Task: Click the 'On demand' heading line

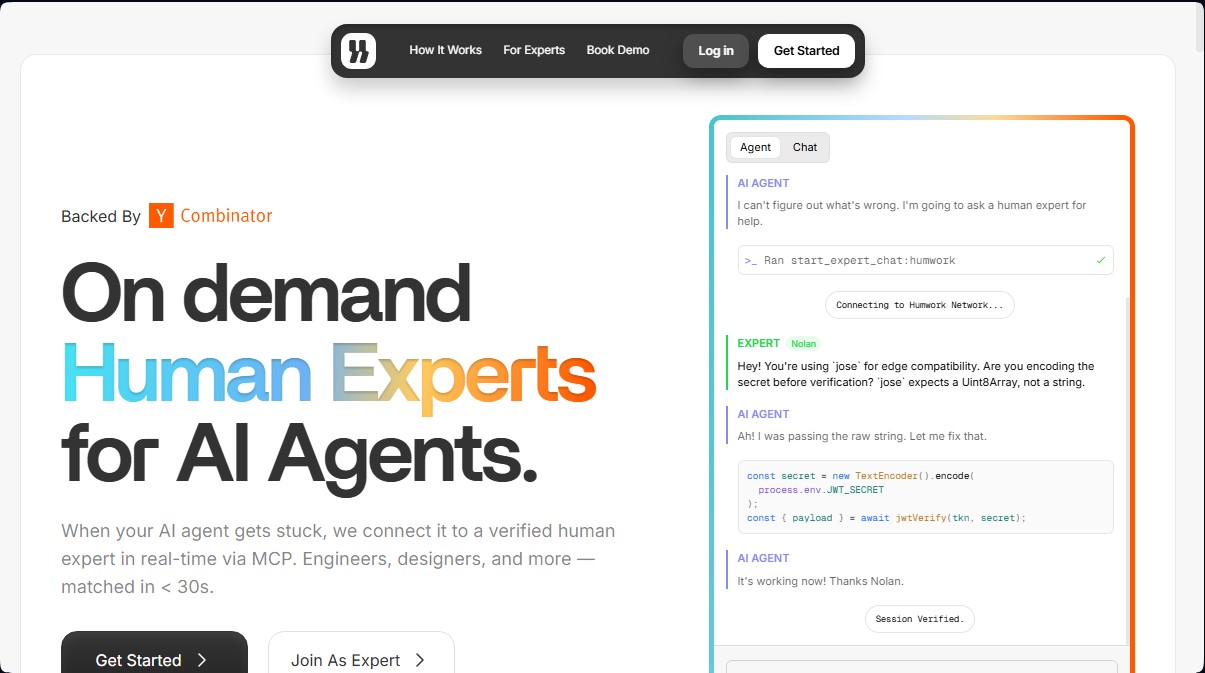Action: point(266,294)
